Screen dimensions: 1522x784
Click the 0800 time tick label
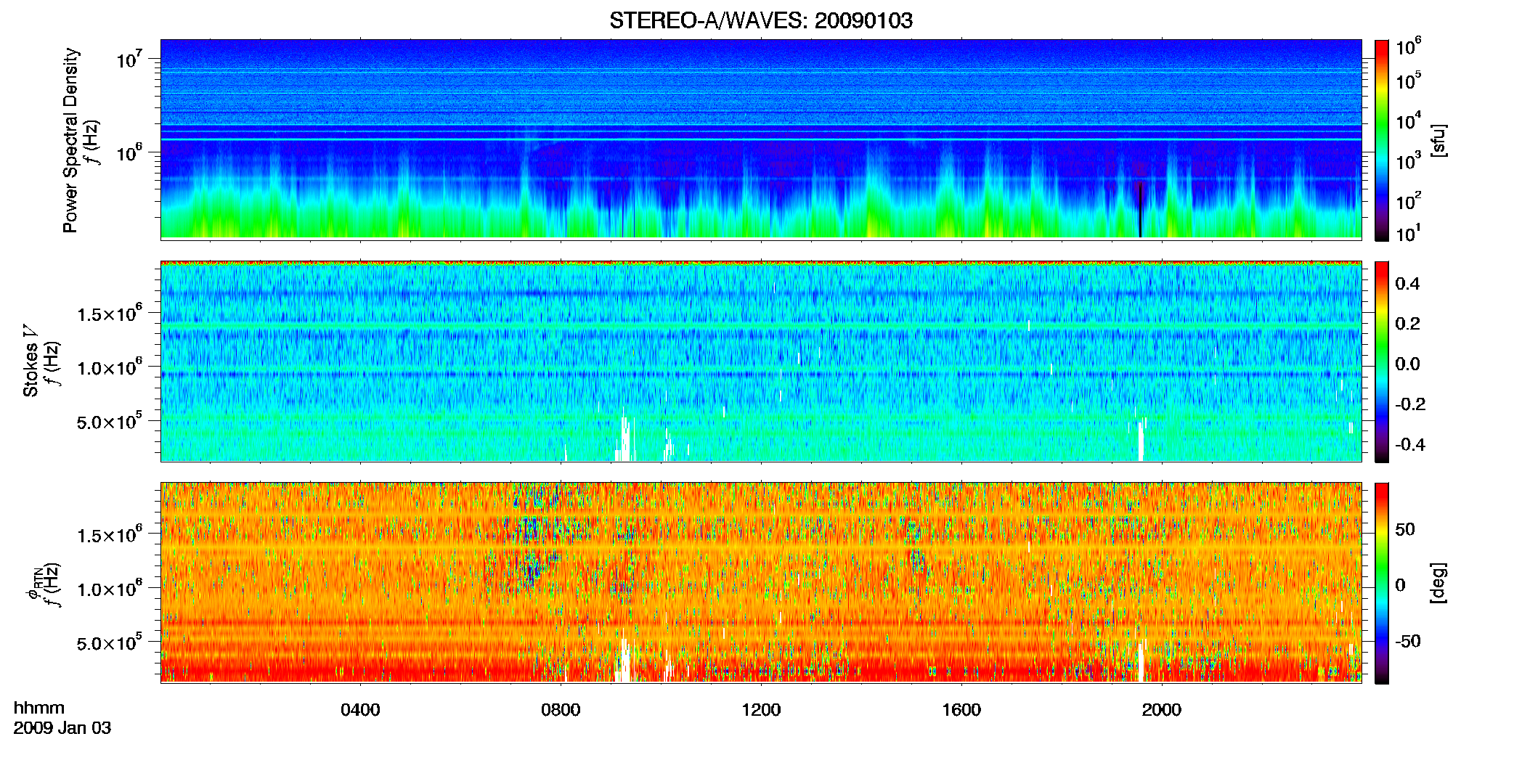tap(561, 709)
